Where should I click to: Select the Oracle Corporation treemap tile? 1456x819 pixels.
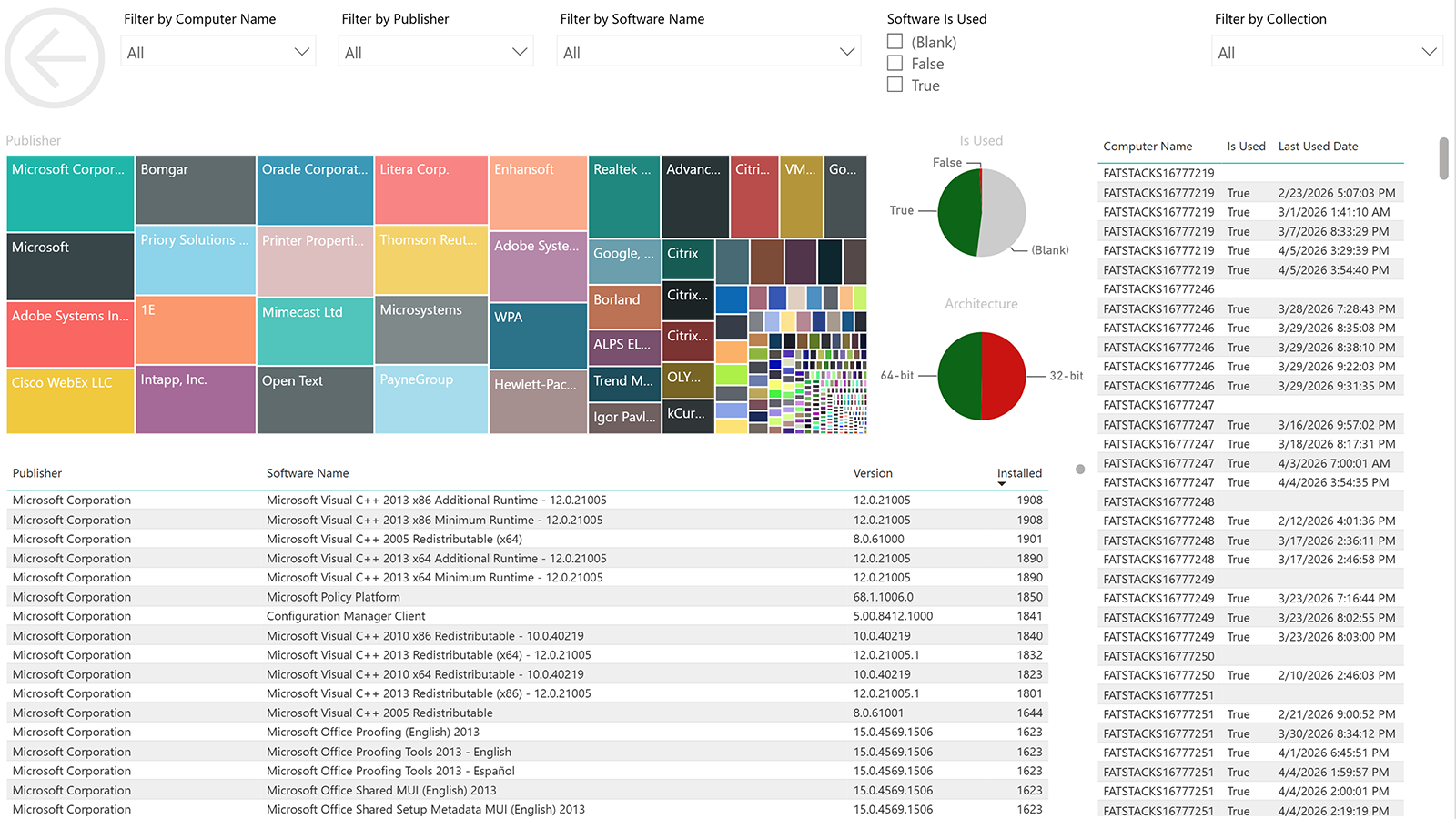(x=315, y=189)
